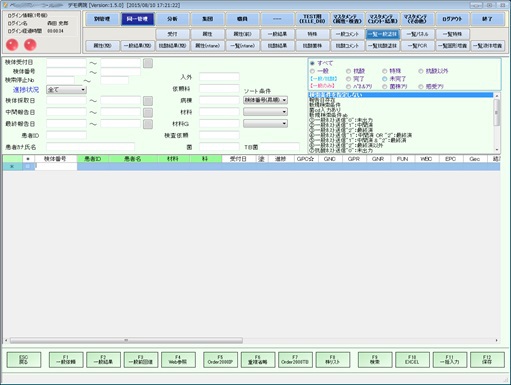Click the 患者名 column header
The image size is (511, 385).
coord(132,159)
